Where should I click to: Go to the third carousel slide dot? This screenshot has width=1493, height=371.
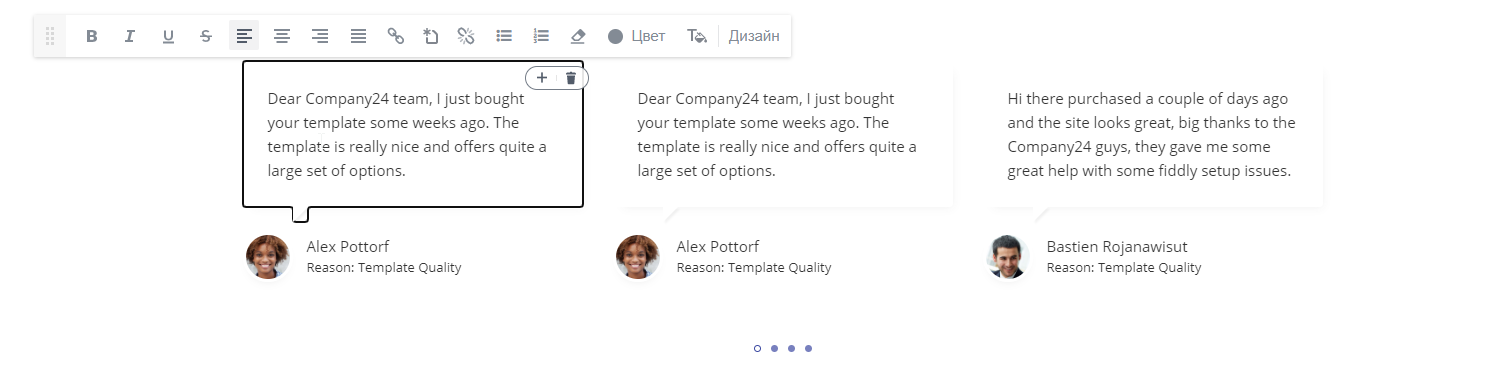tap(791, 348)
